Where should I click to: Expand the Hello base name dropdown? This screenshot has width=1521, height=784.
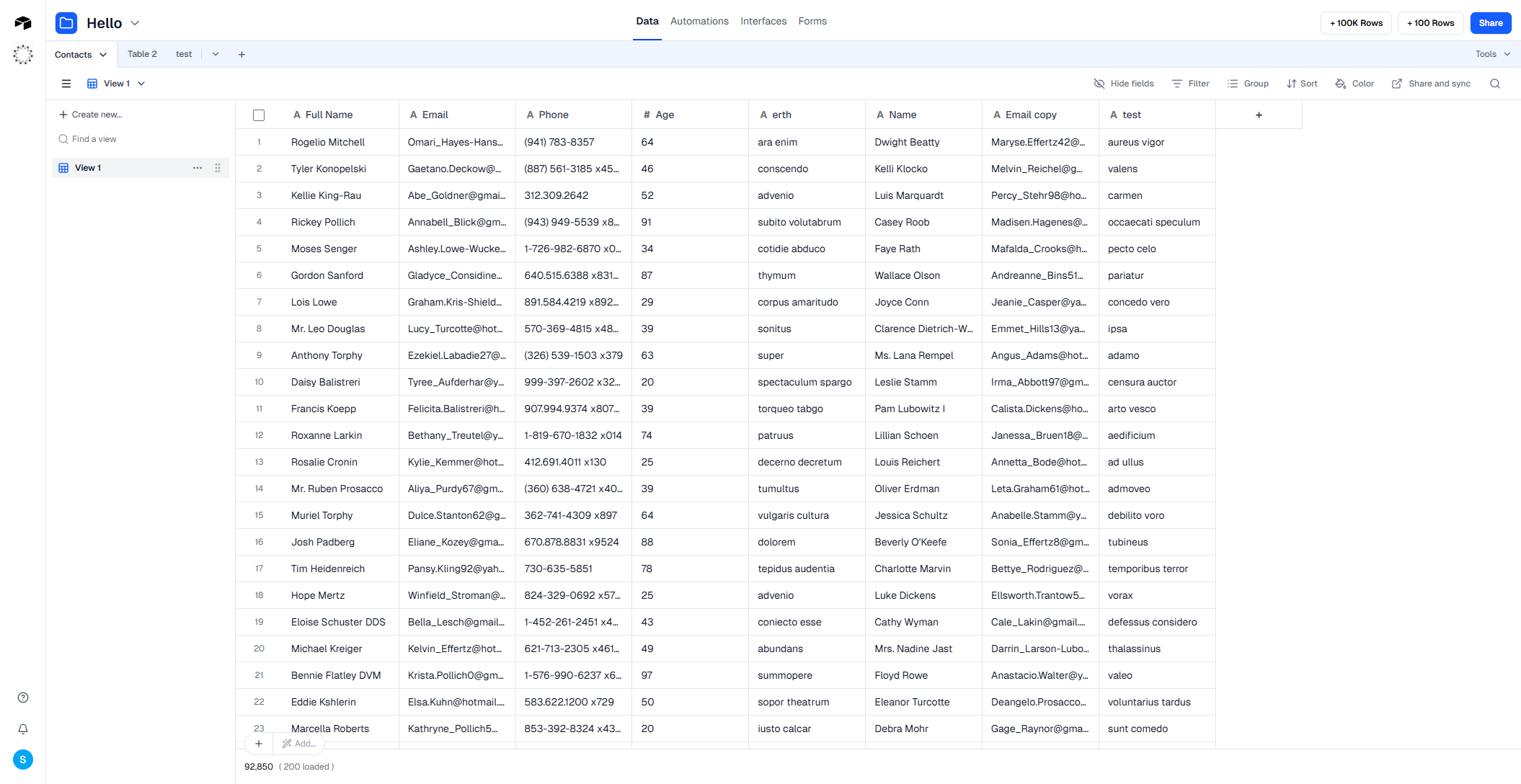click(135, 22)
